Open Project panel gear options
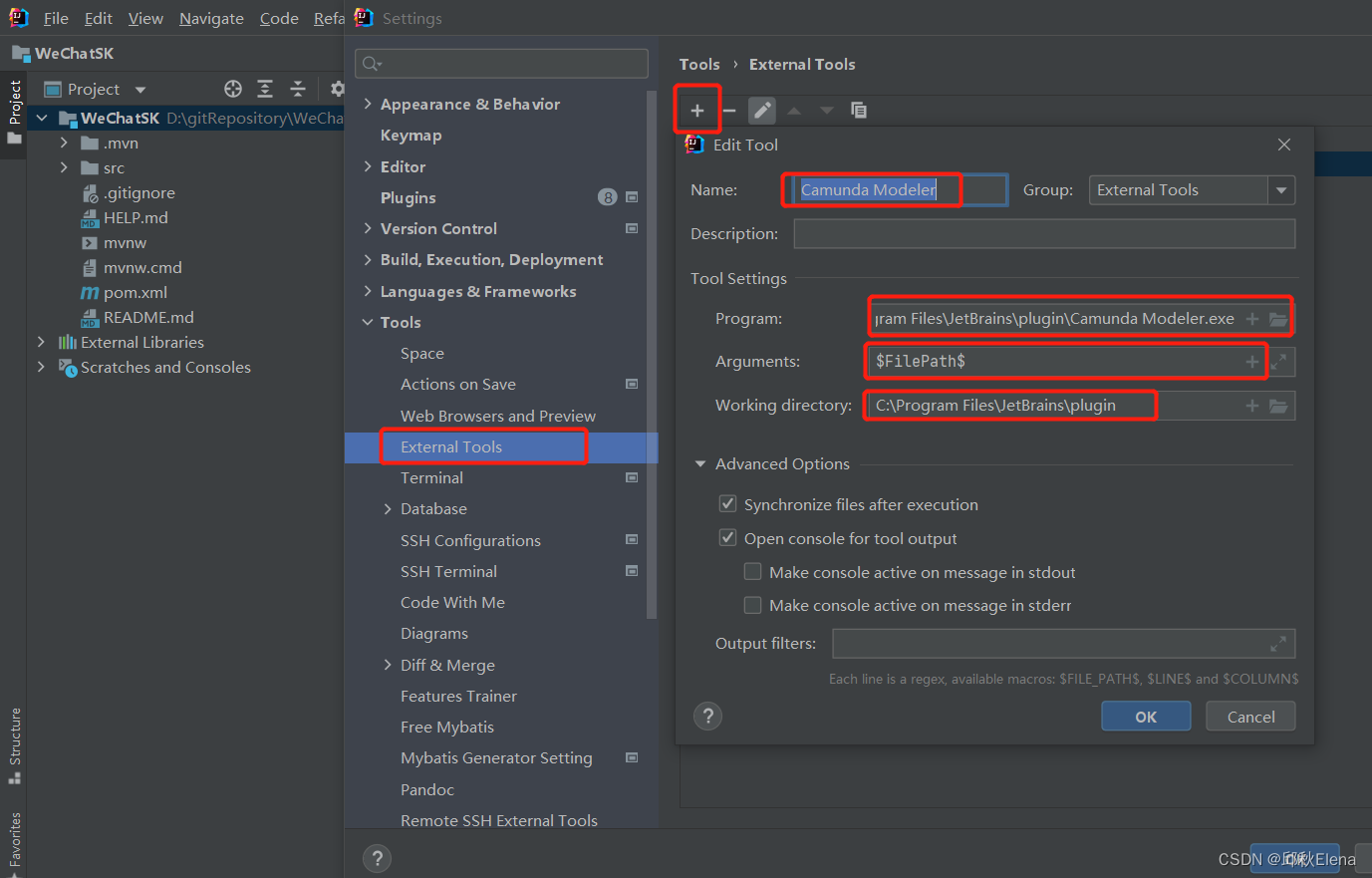The image size is (1372, 878). pyautogui.click(x=337, y=89)
